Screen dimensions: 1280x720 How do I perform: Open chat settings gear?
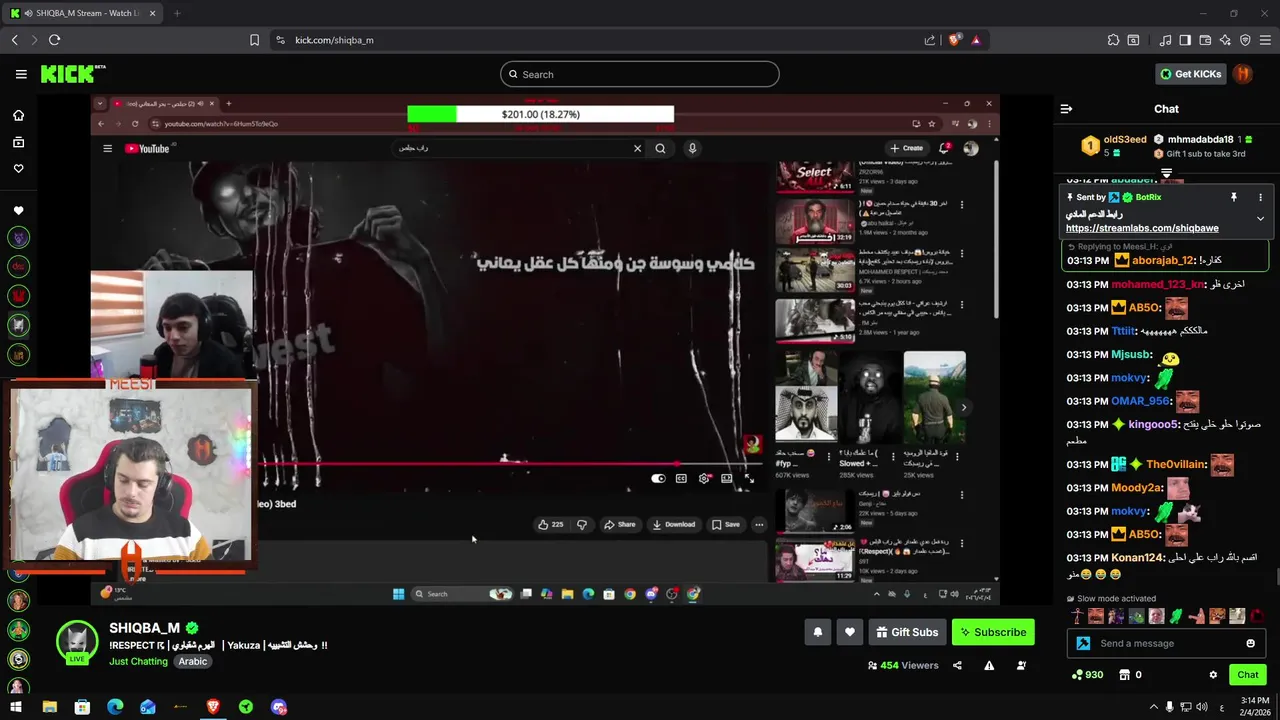tap(1213, 675)
